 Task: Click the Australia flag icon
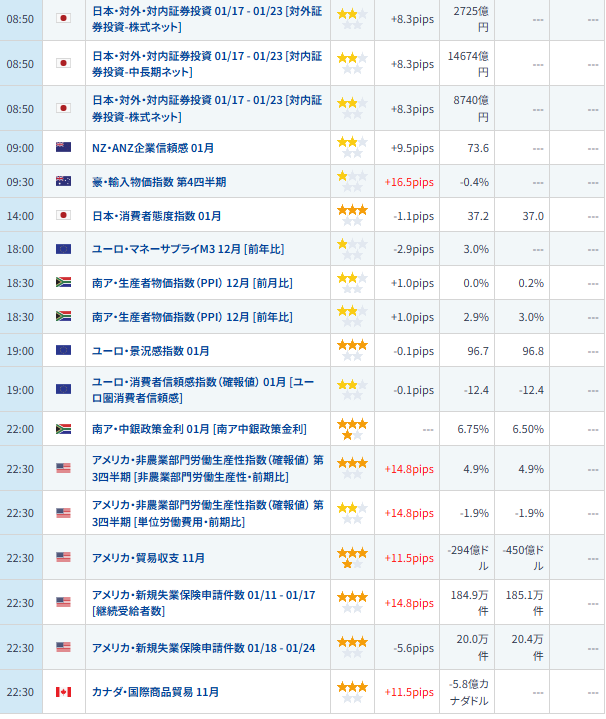click(63, 182)
